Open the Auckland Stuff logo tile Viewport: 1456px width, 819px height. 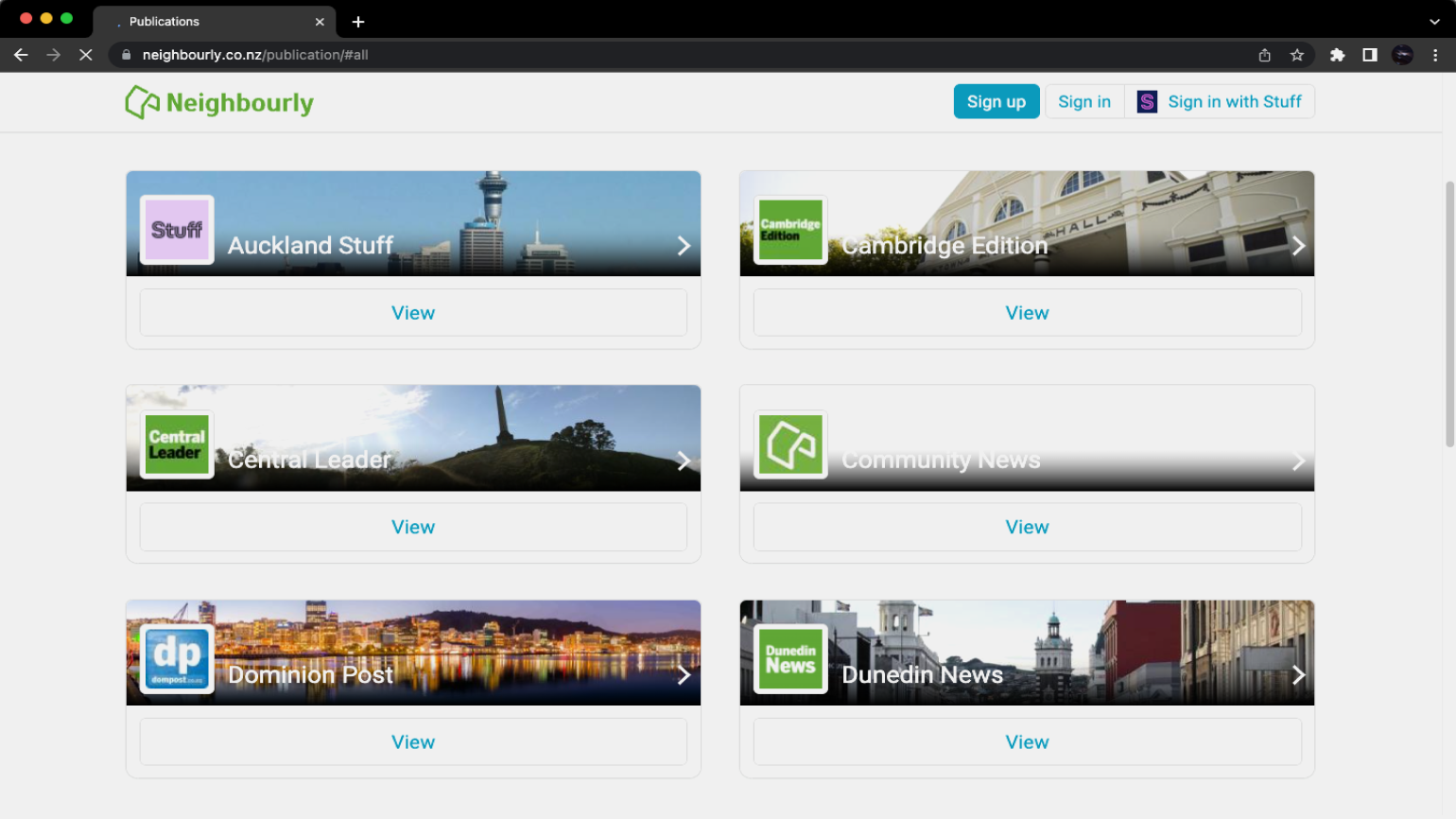pos(177,230)
